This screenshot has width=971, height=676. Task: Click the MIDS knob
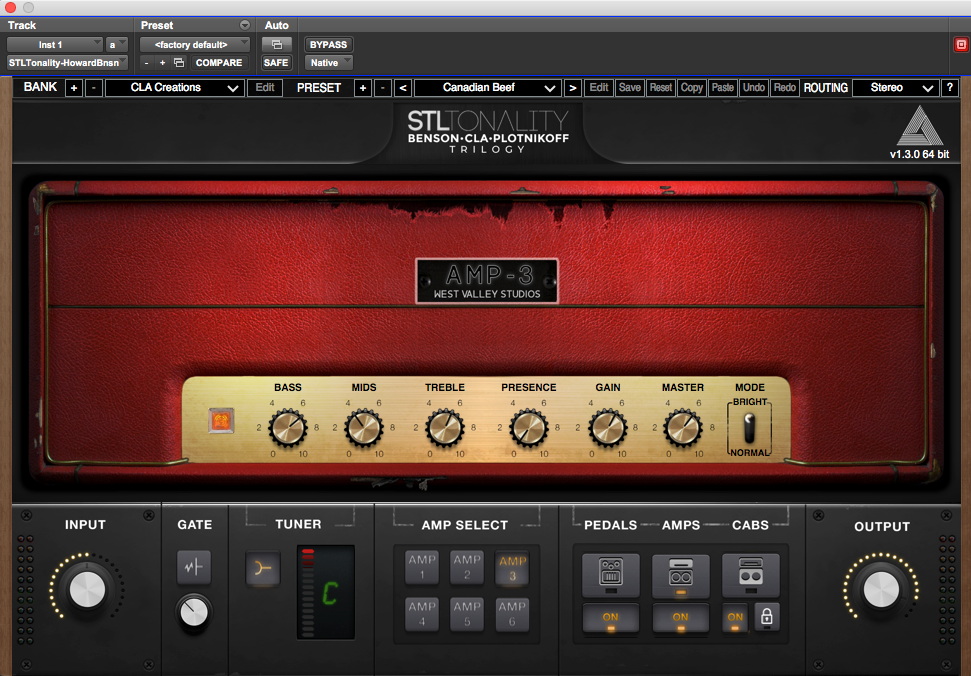point(364,428)
